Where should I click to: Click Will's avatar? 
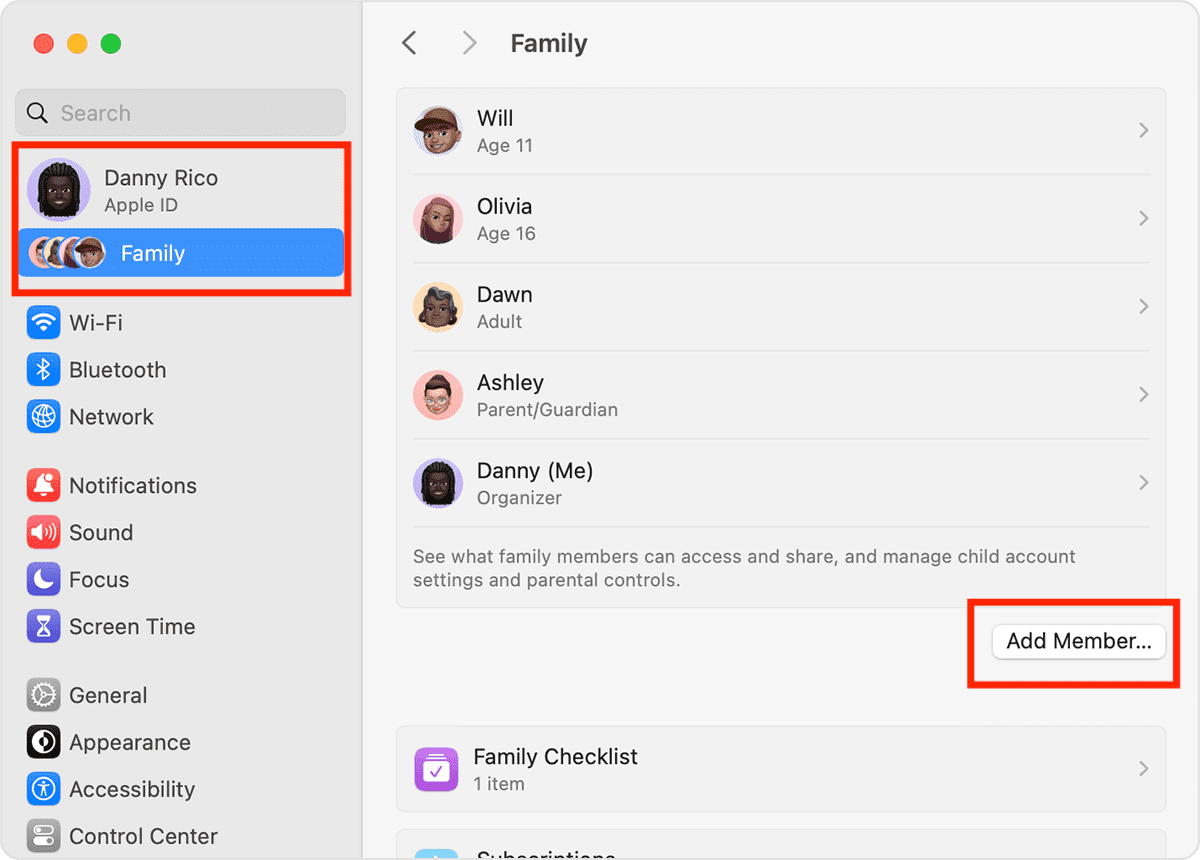[x=438, y=131]
